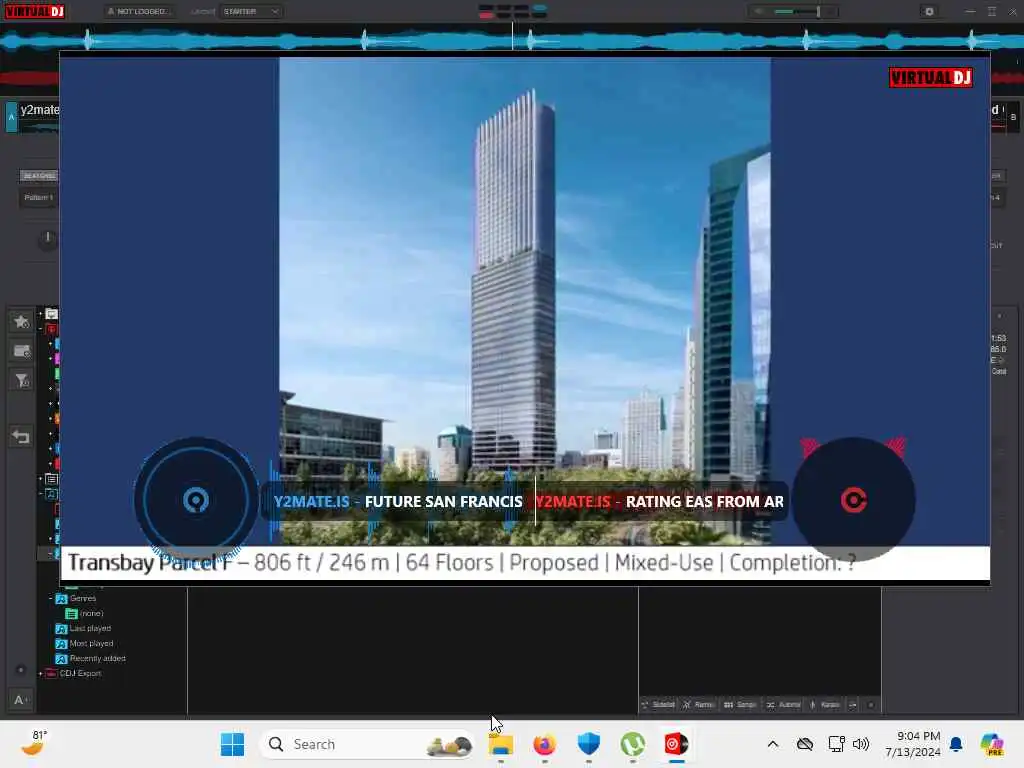Viewport: 1024px width, 768px height.
Task: Click the red right deck disc icon
Action: tap(854, 500)
